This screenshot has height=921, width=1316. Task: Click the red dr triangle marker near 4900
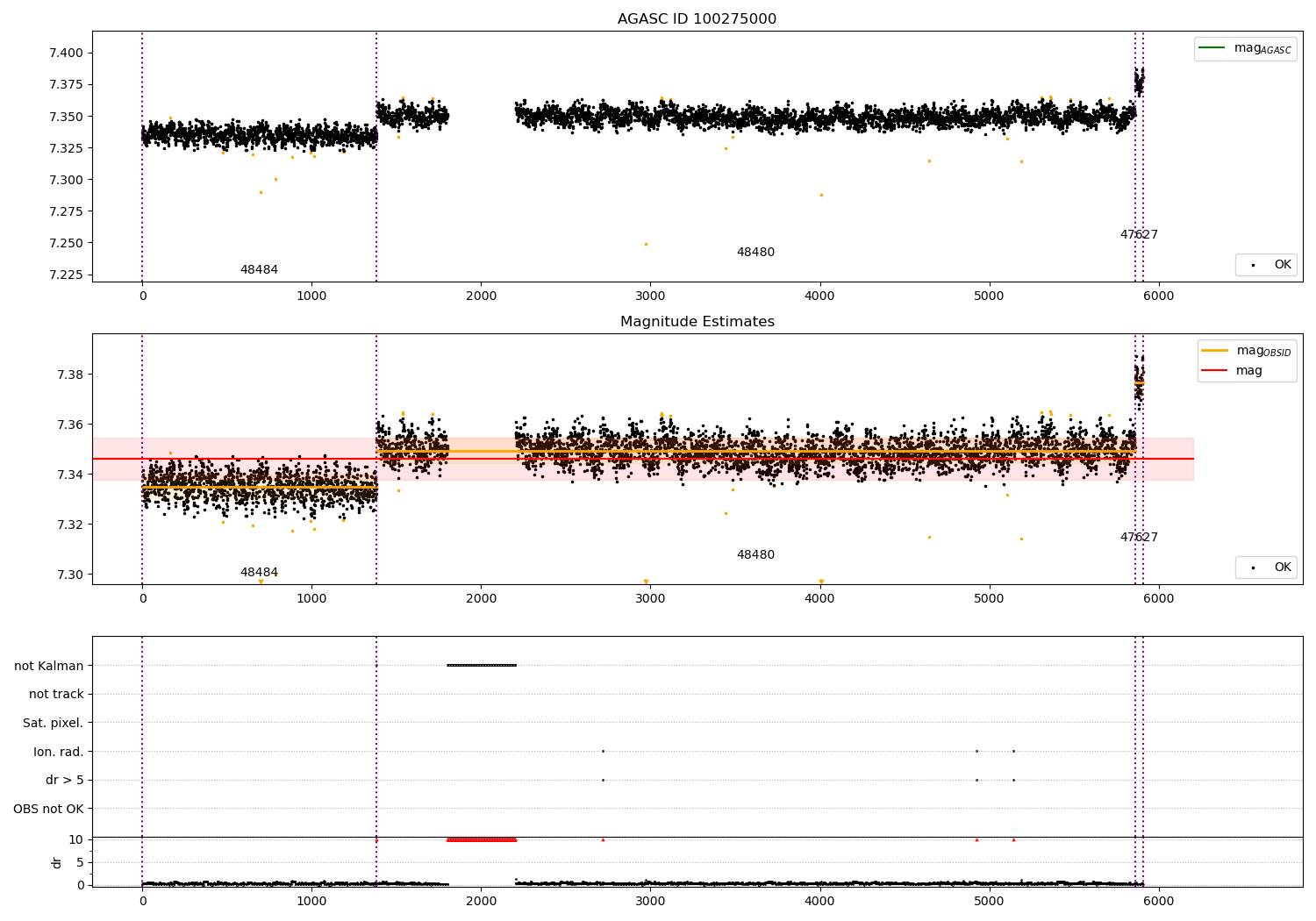(x=976, y=839)
